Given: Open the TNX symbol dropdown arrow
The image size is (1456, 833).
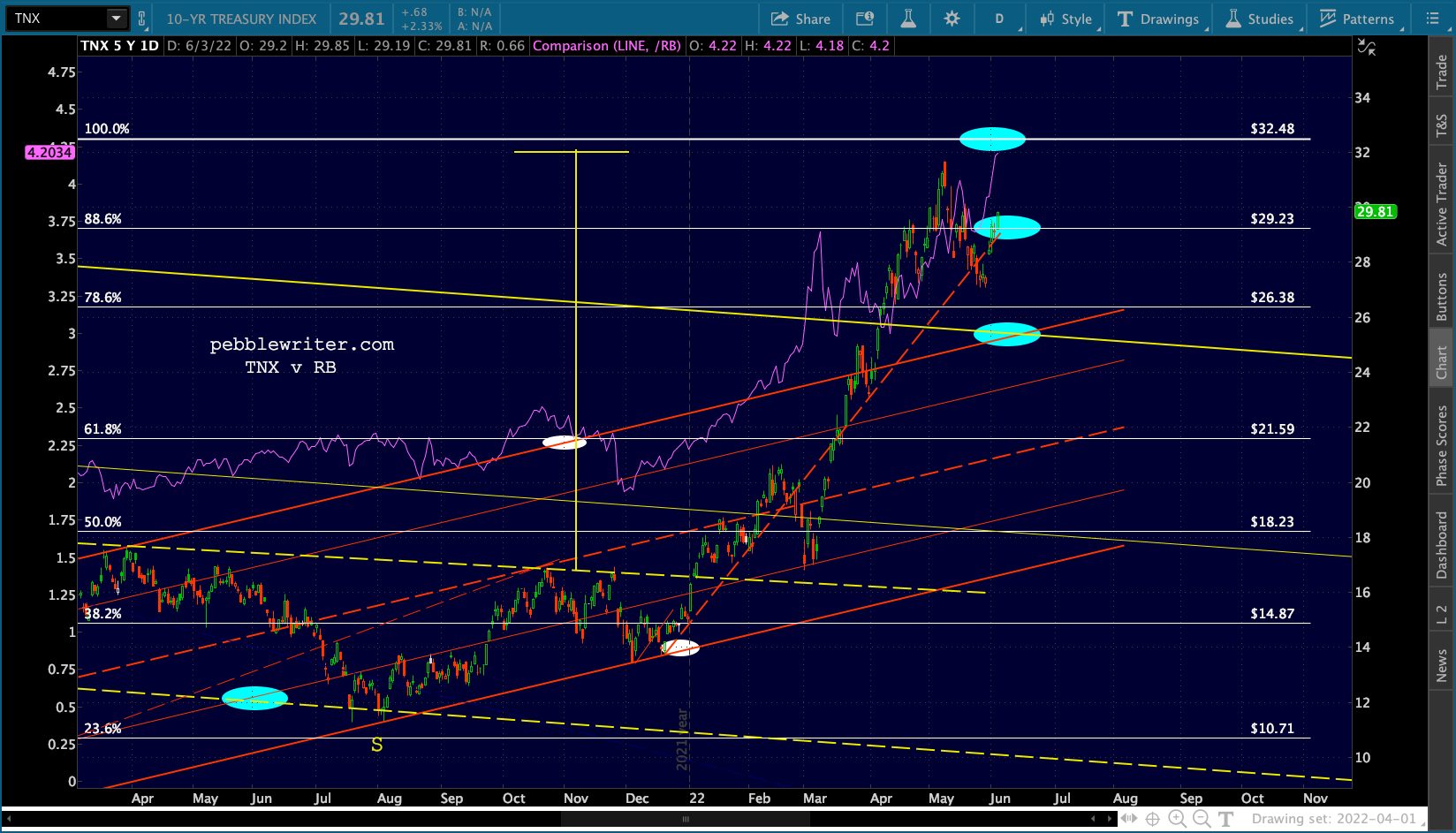Looking at the screenshot, I should point(117,19).
